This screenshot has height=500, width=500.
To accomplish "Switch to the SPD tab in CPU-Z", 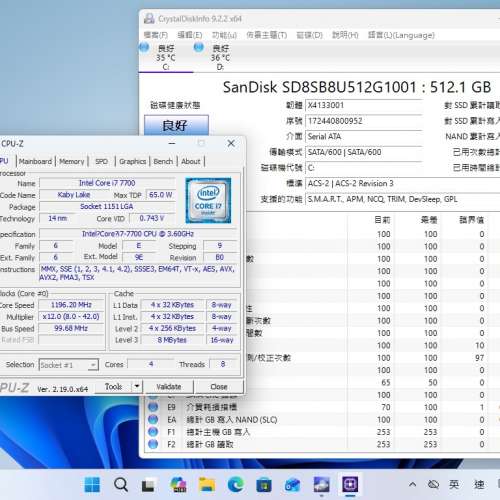I will click(101, 161).
